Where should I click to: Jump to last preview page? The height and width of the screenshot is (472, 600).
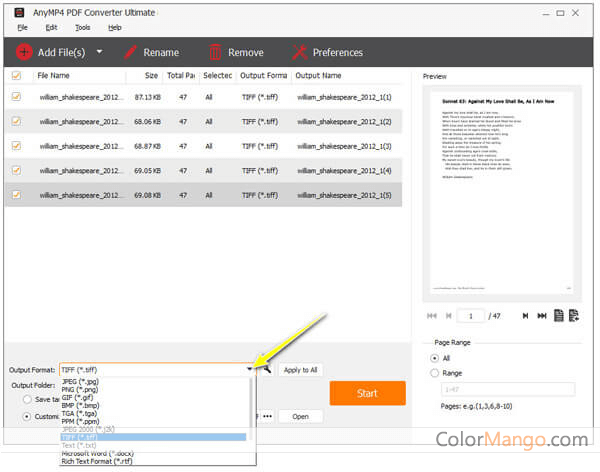click(x=542, y=316)
